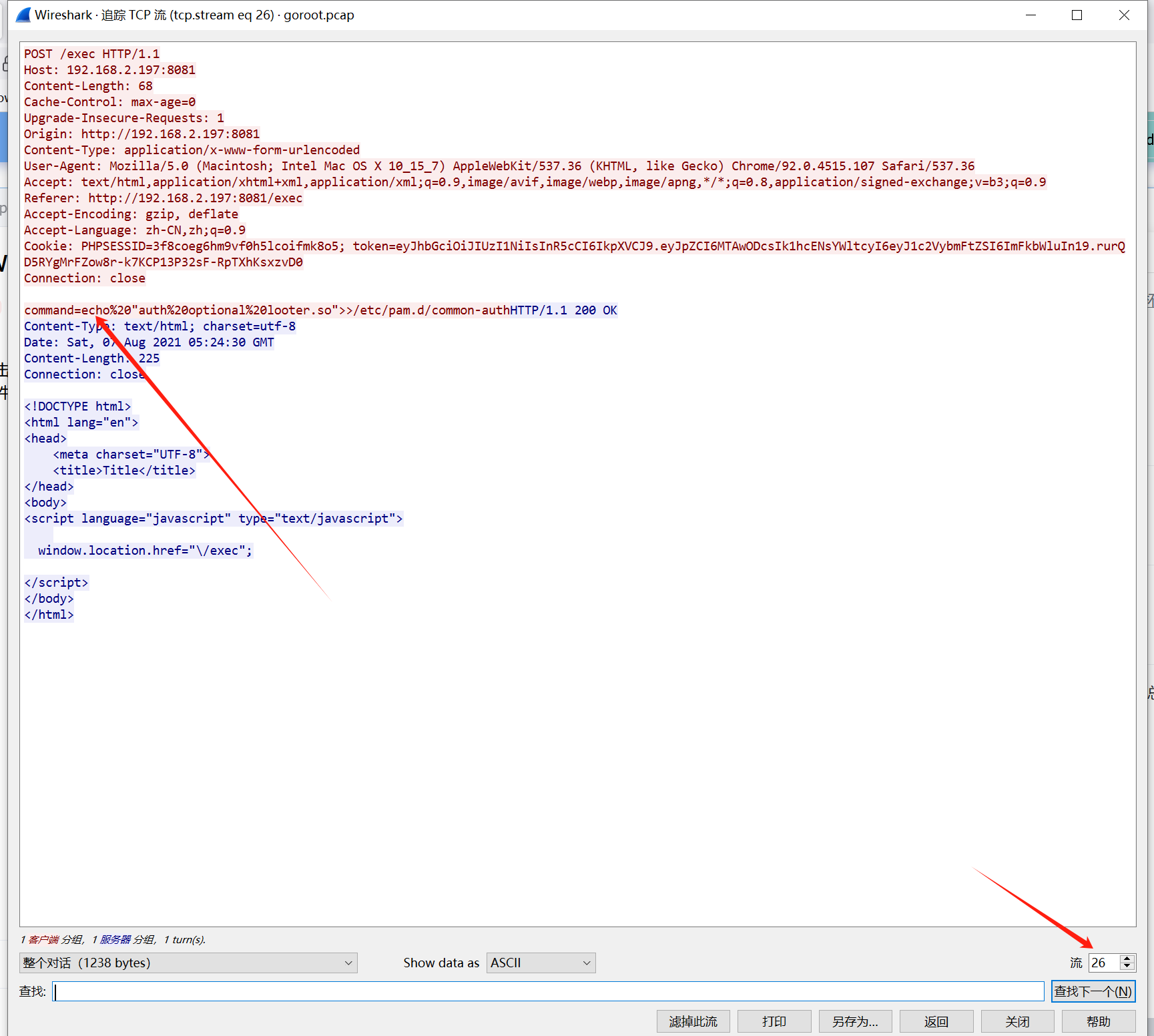
Task: Click the User-Agent Mozilla/5.0 header line
Action: tap(499, 166)
